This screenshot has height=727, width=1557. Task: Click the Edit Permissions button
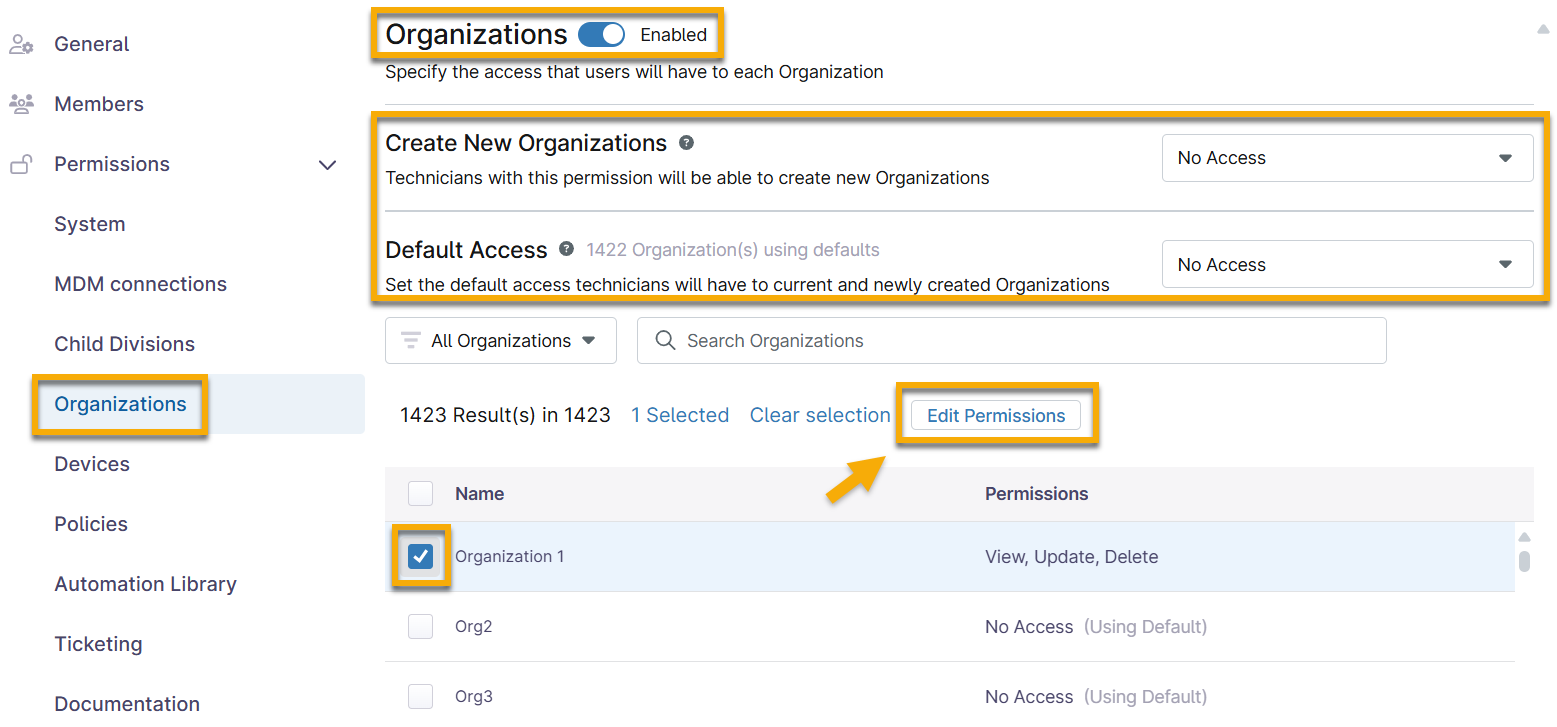pyautogui.click(x=996, y=416)
